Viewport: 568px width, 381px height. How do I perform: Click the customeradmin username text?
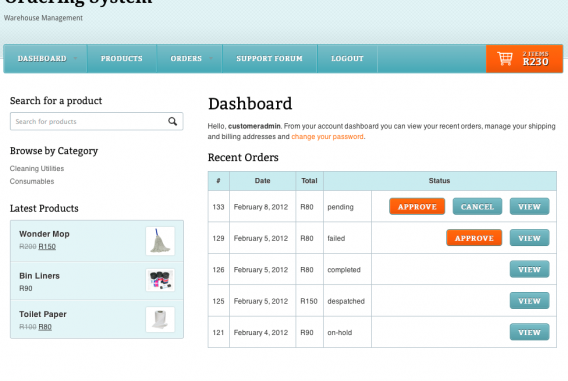[x=254, y=126]
